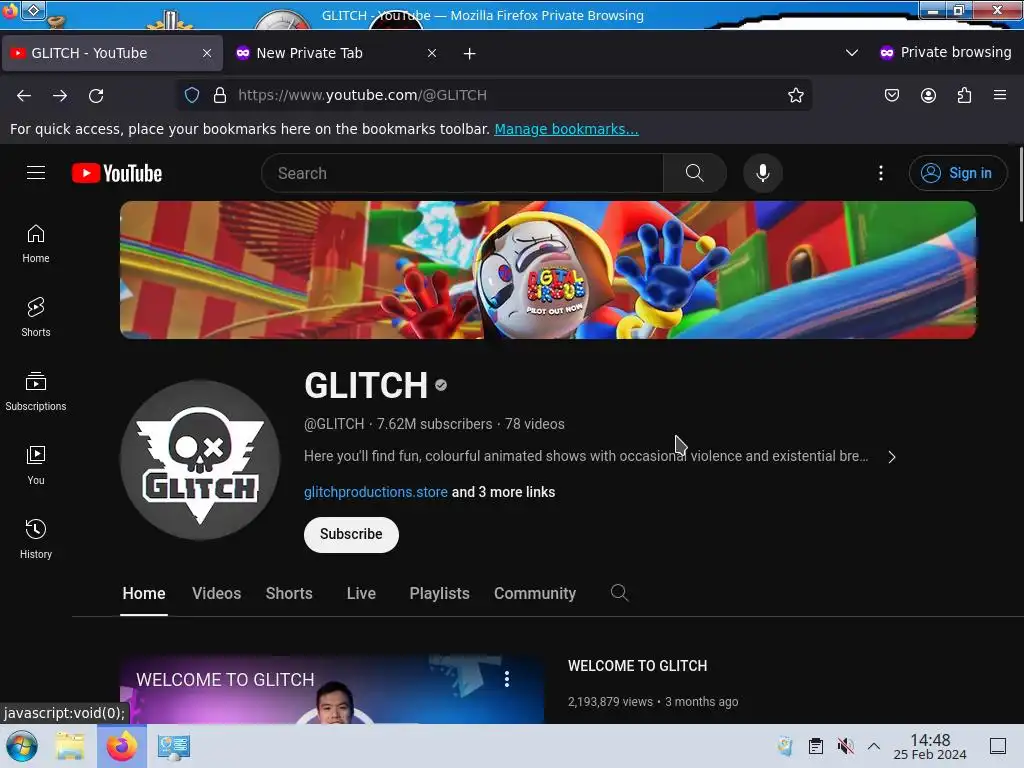Click the Private browsing indicator
Viewport: 1024px width, 768px height.
(945, 52)
